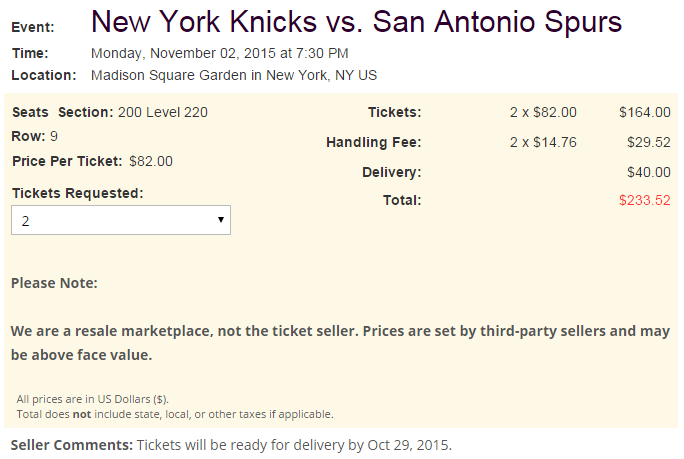Screen dimensions: 684x459
Task: Click the handling fee amount $29.52
Action: [649, 143]
